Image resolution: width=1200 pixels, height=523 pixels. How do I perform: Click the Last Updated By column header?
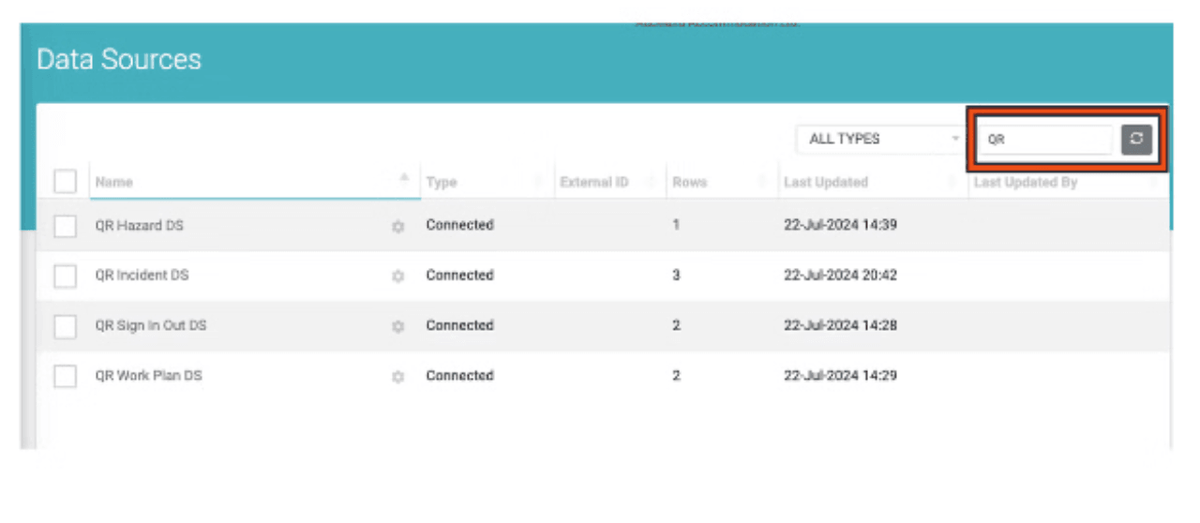tap(1025, 183)
